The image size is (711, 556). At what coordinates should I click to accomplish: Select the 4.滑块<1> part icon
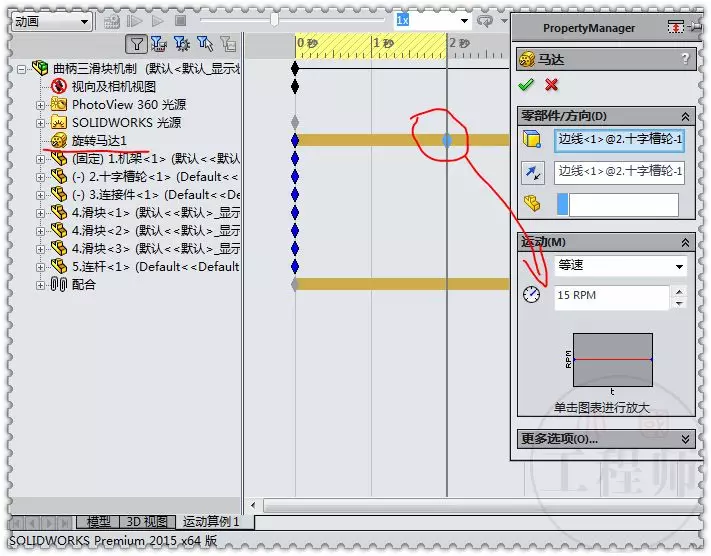(59, 212)
